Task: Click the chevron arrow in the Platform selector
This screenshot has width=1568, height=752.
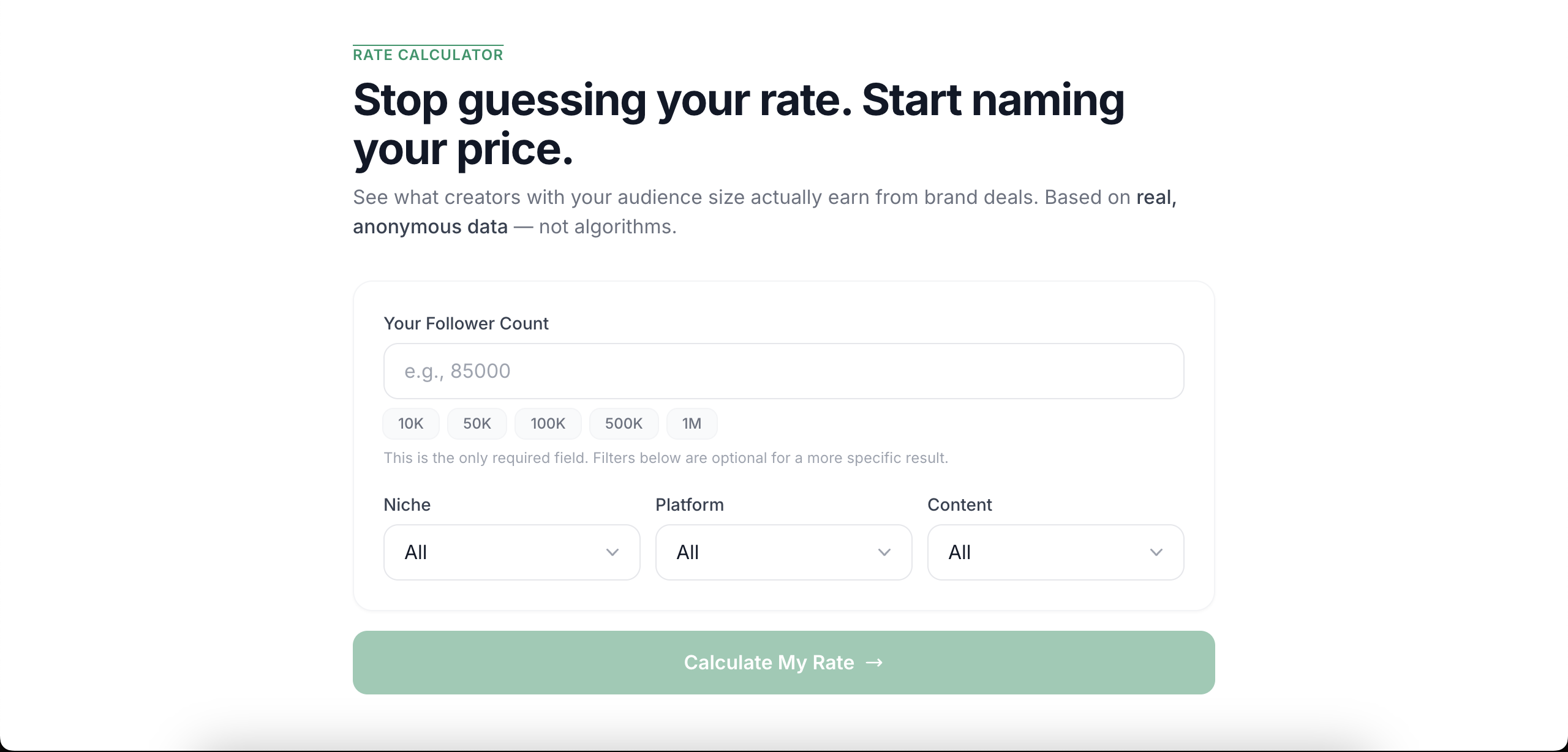Action: 884,552
